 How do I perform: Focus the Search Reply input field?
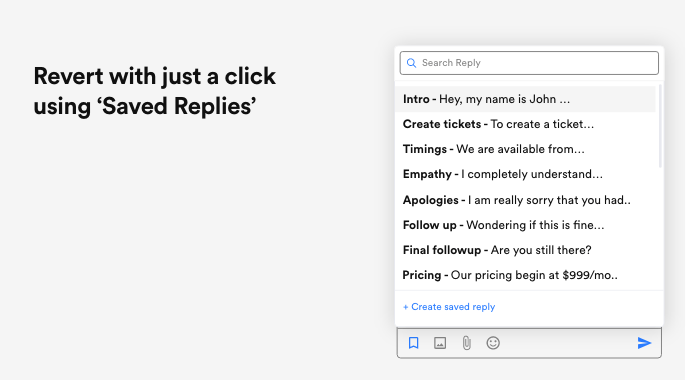(x=529, y=63)
